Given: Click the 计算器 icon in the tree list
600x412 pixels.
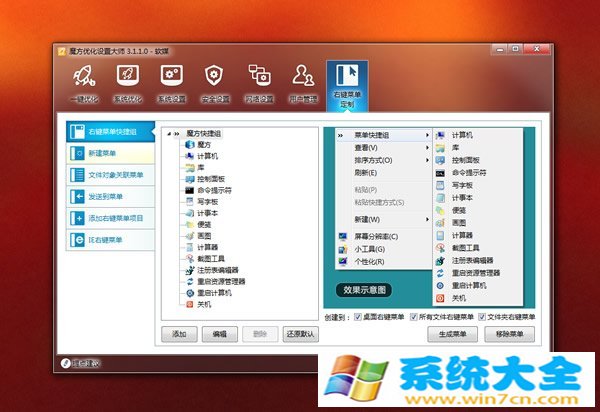Looking at the screenshot, I should (190, 248).
